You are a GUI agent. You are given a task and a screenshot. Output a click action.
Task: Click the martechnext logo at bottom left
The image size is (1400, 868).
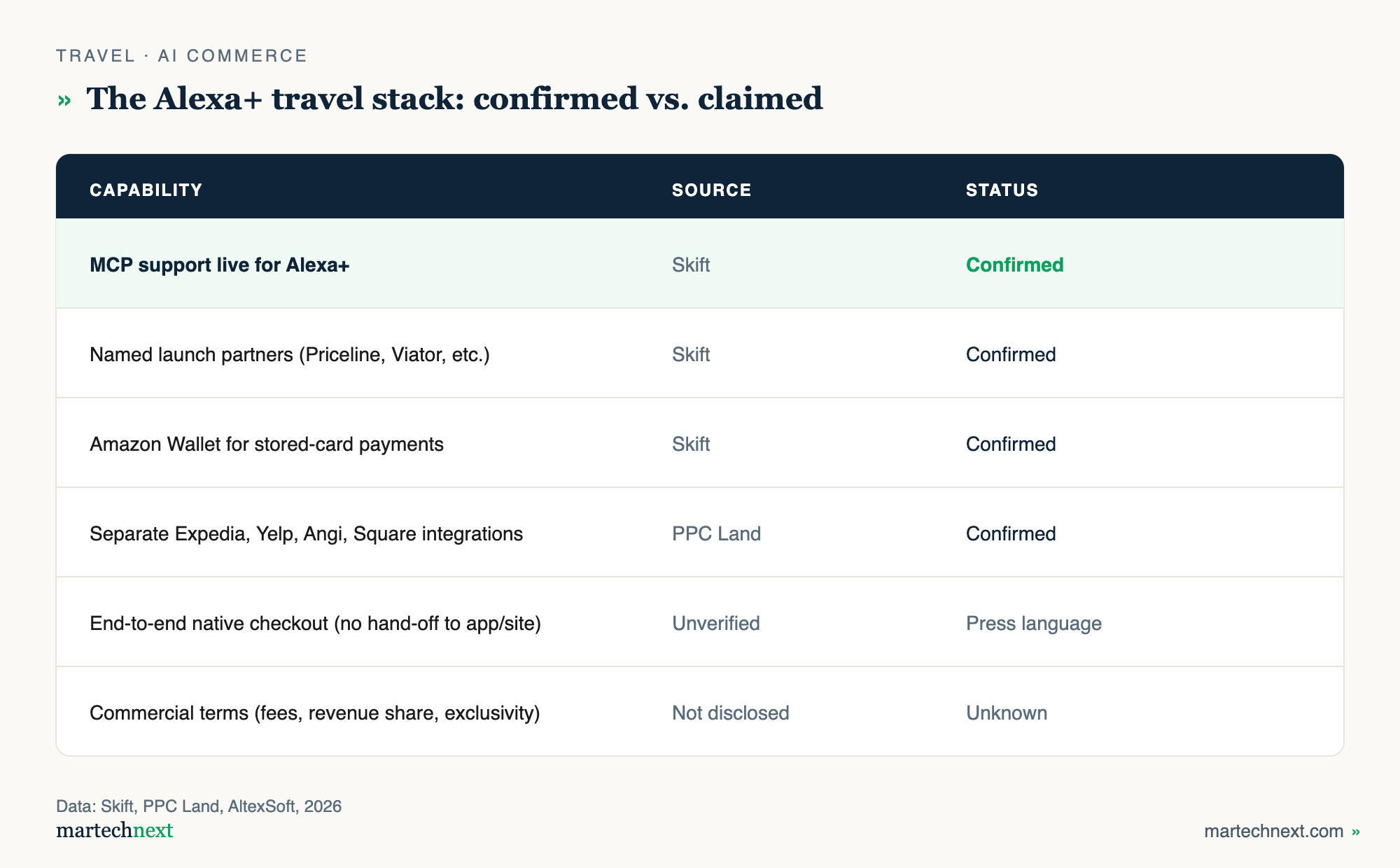(114, 830)
